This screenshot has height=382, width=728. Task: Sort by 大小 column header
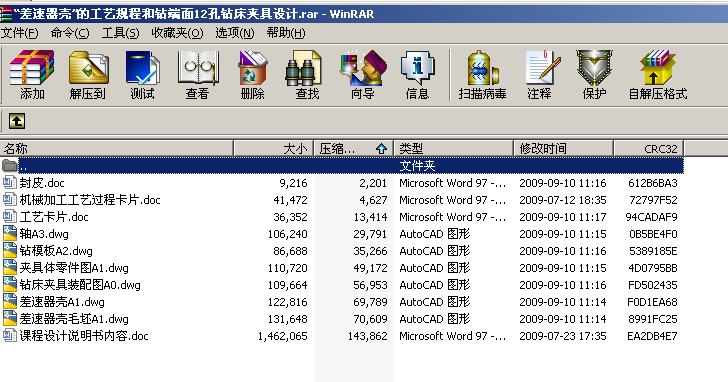click(273, 149)
